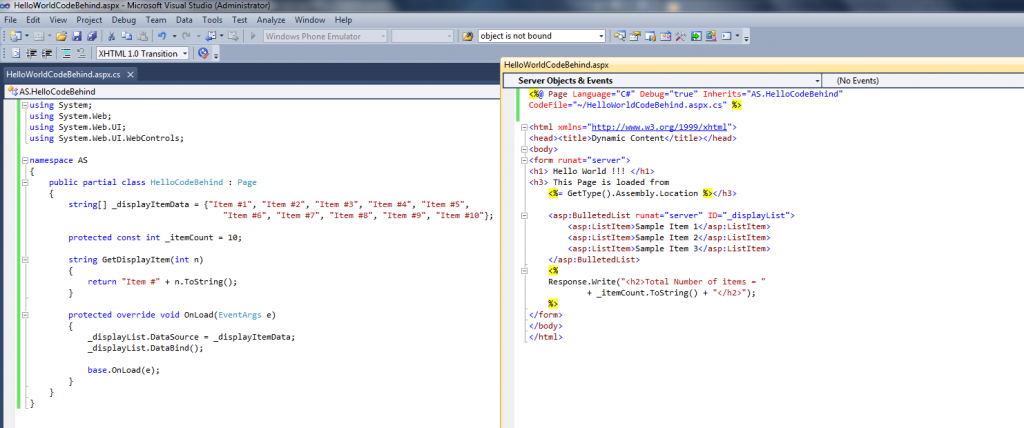1024x428 pixels.
Task: Click the Check Page For Accessibility icon
Action: tap(203, 54)
